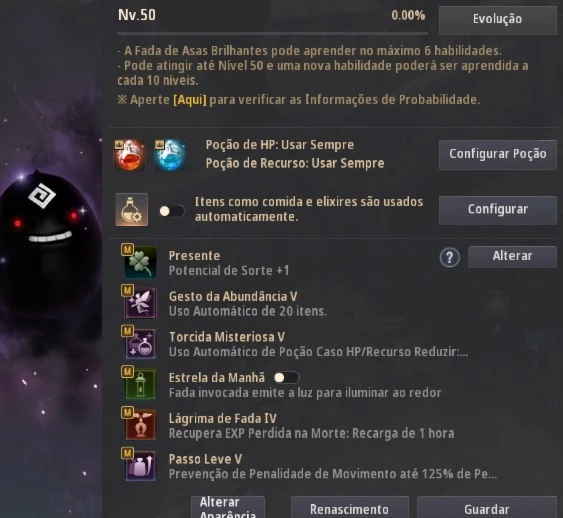
Task: Toggle the Estrela da Manhã light switch
Action: (286, 378)
